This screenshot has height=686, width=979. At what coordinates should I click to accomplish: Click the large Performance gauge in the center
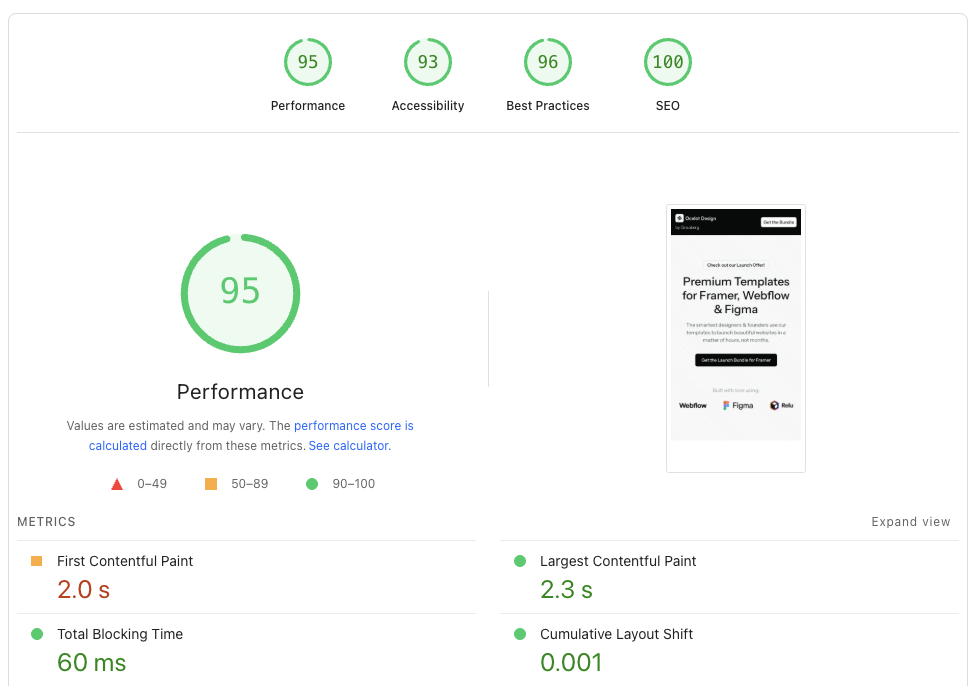pyautogui.click(x=240, y=292)
